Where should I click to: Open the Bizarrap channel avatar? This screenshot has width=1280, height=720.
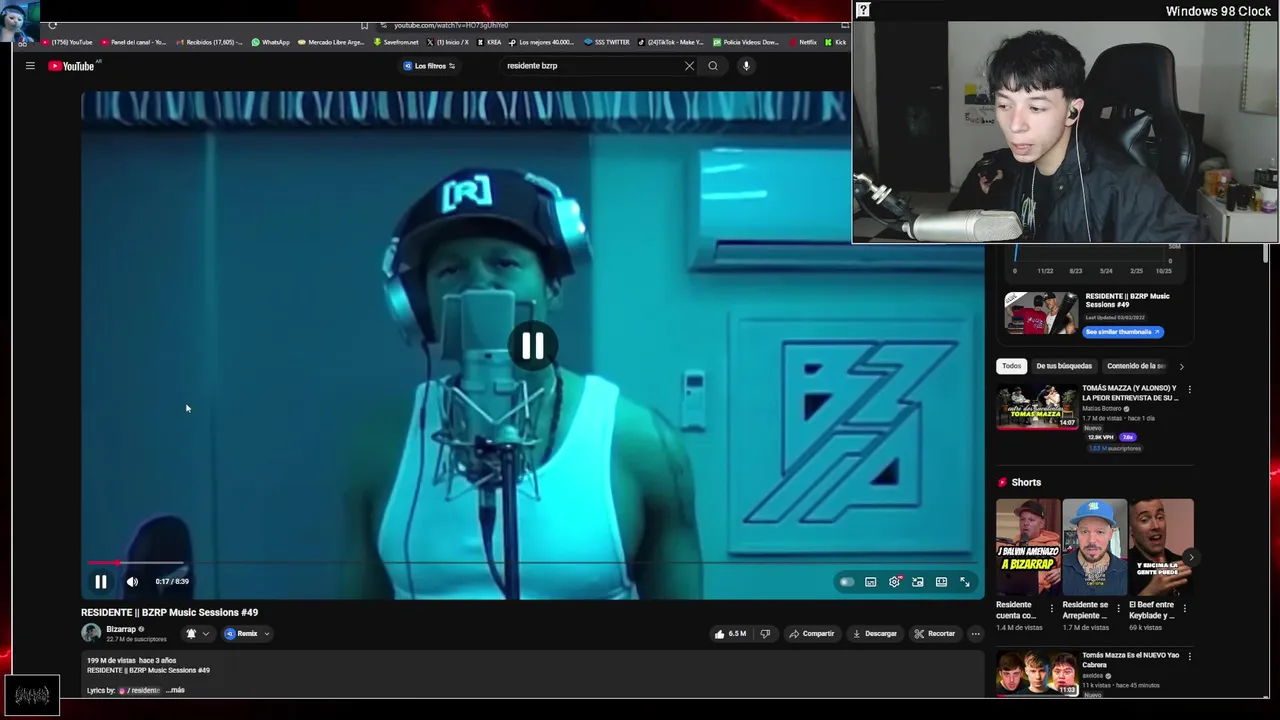91,633
